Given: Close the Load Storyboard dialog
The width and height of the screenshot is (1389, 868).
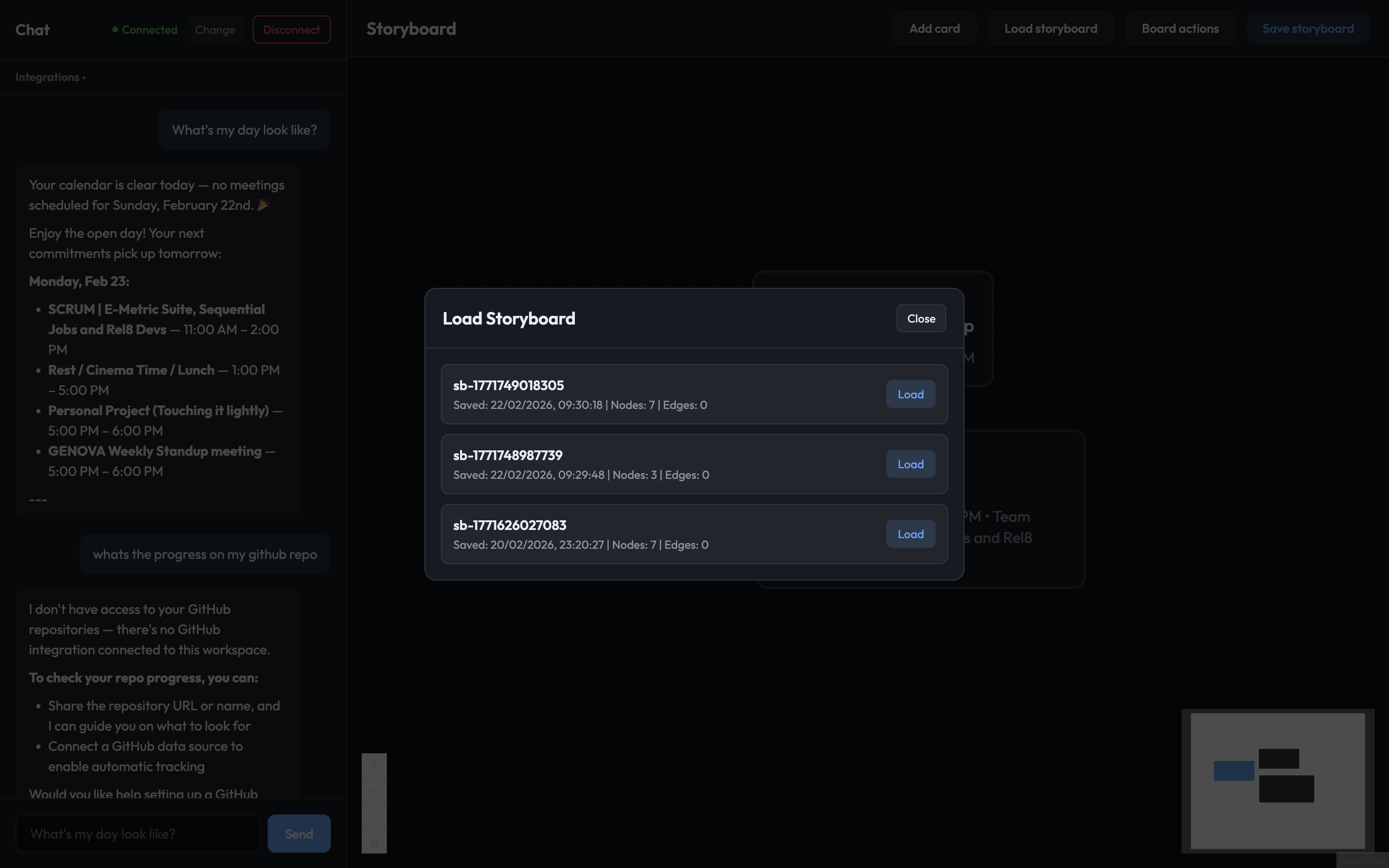Looking at the screenshot, I should (x=921, y=319).
